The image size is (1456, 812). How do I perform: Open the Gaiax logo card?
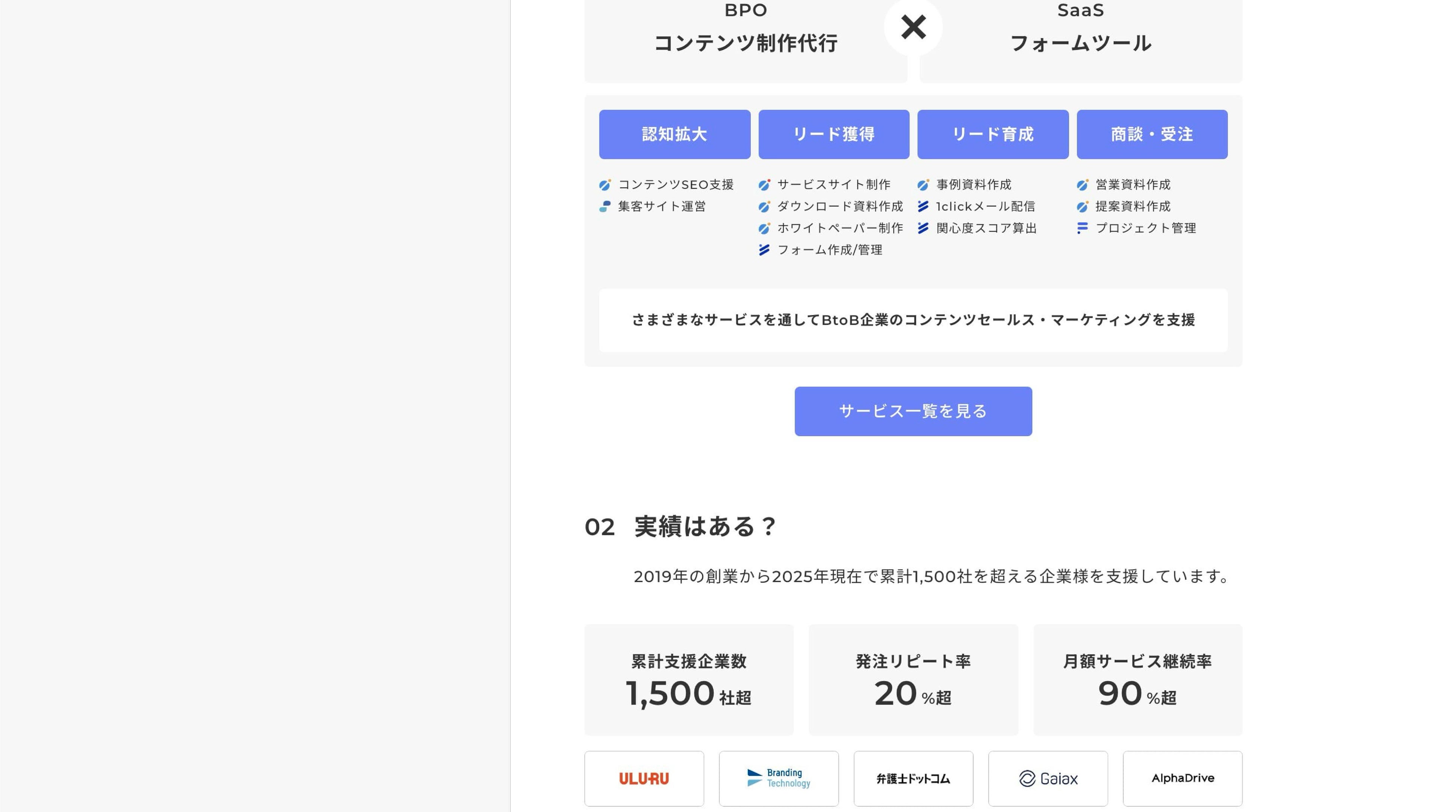pos(1047,778)
